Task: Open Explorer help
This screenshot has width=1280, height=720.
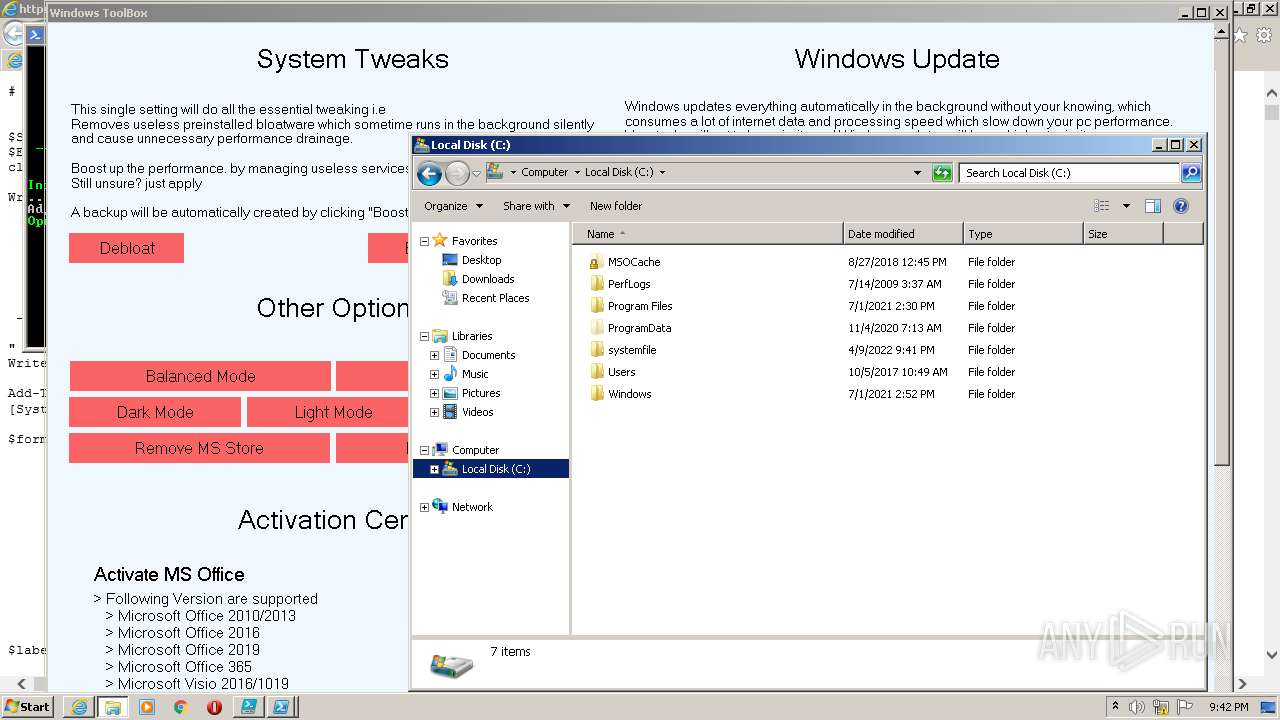Action: pyautogui.click(x=1181, y=206)
